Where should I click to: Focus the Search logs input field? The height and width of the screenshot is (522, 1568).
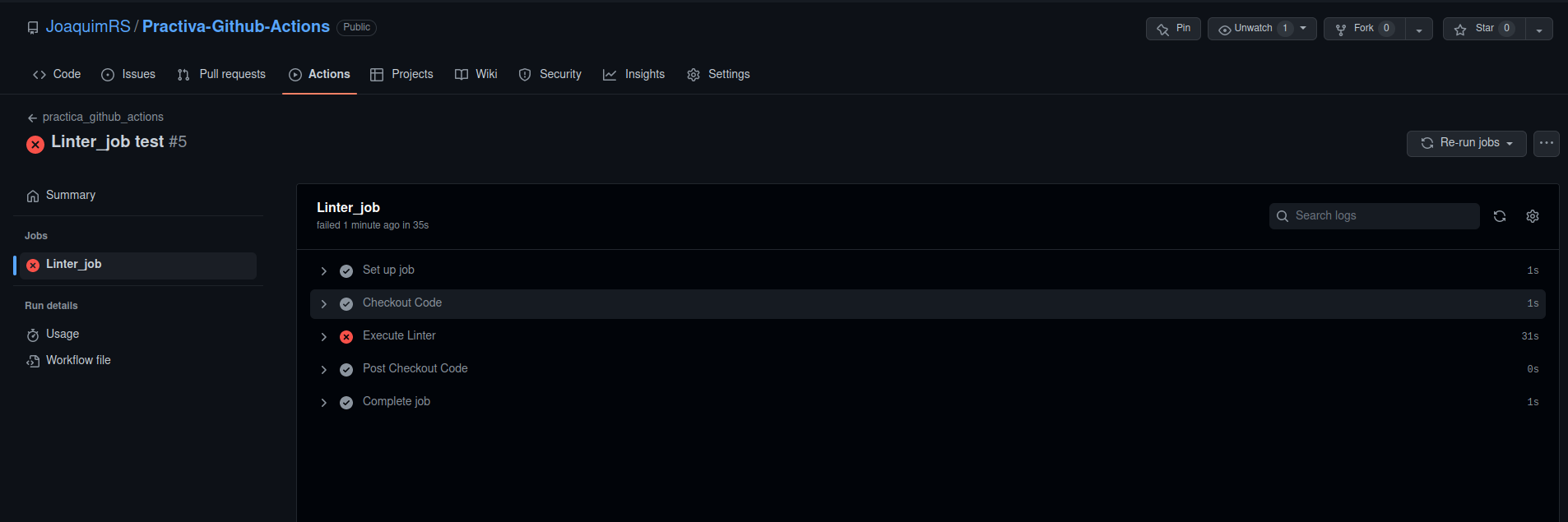coord(1375,216)
